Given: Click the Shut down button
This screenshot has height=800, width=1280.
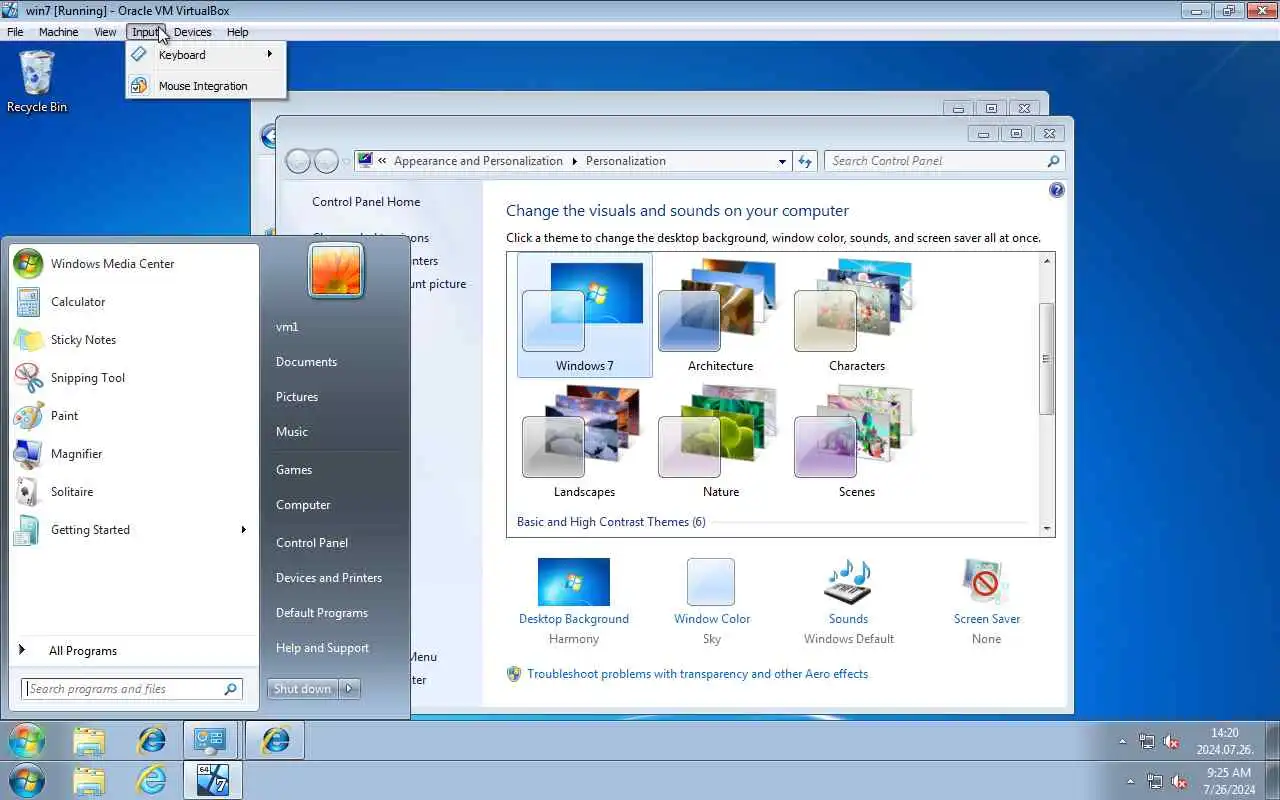Looking at the screenshot, I should pyautogui.click(x=303, y=689).
